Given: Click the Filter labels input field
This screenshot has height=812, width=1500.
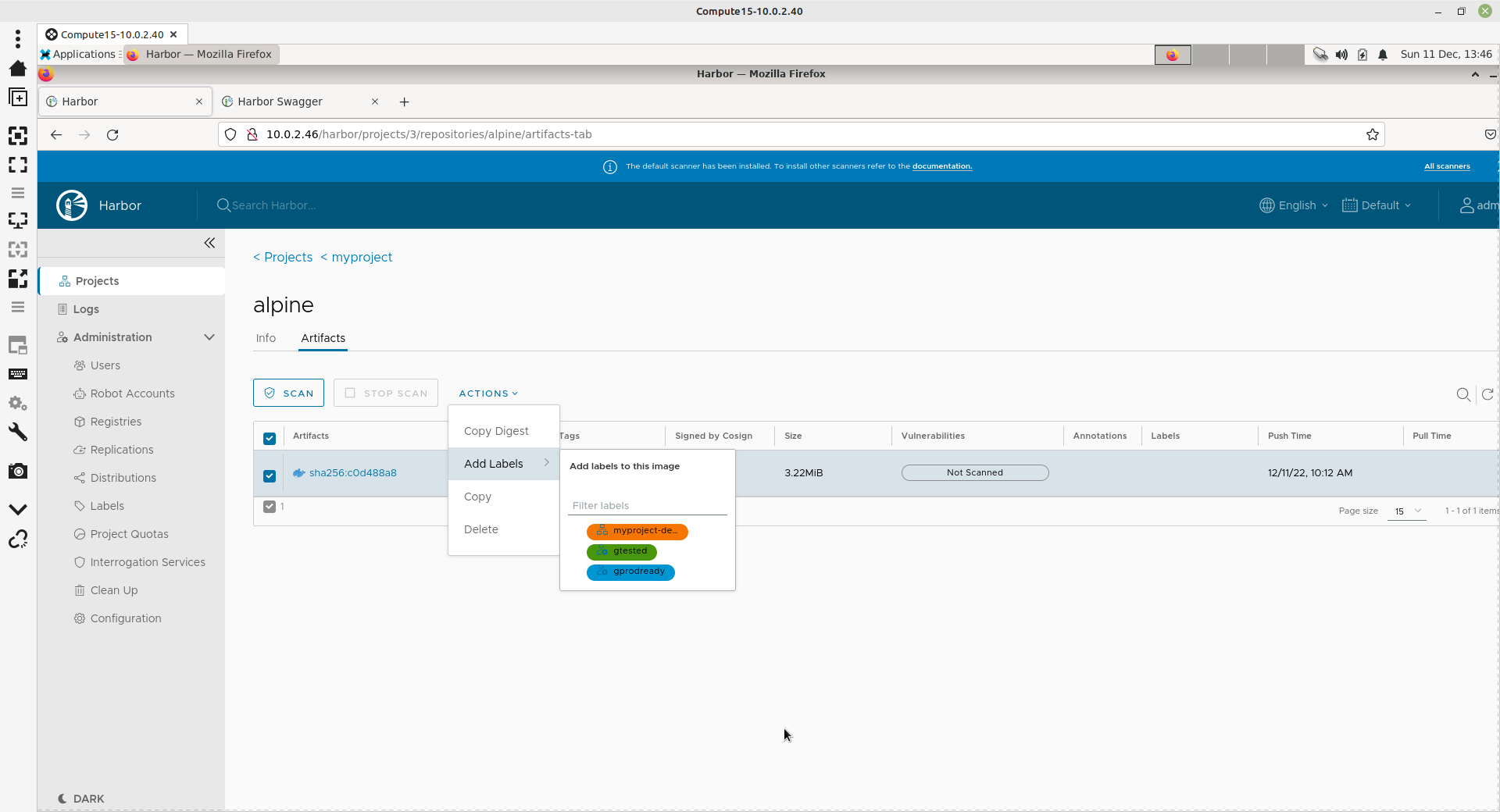Looking at the screenshot, I should tap(647, 505).
